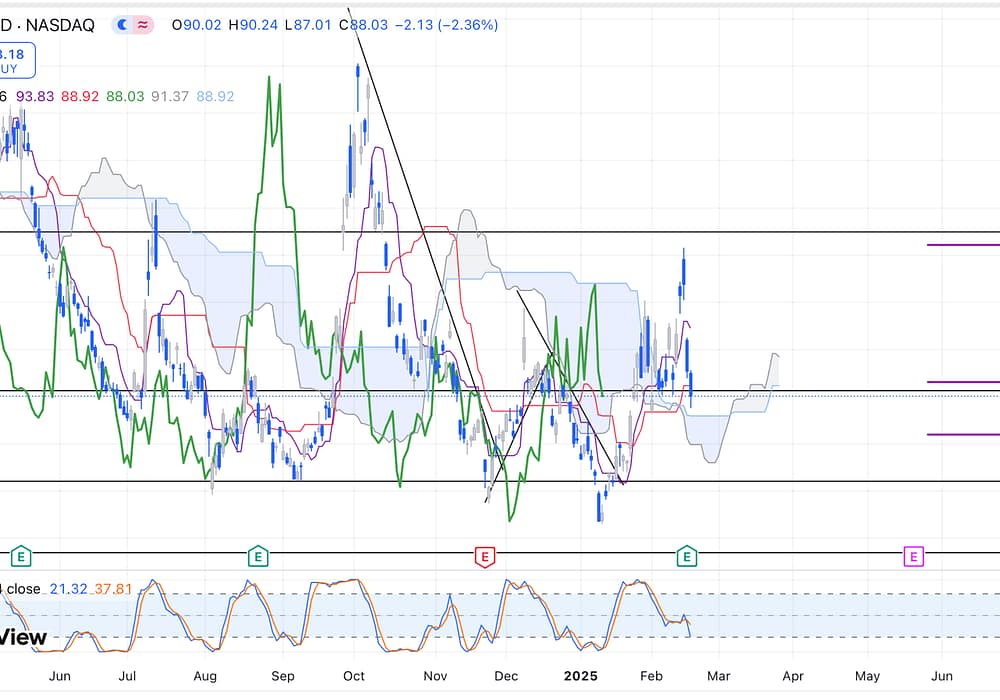Image resolution: width=1000 pixels, height=700 pixels.
Task: Open the purple upcoming earnings E marker
Action: point(913,555)
